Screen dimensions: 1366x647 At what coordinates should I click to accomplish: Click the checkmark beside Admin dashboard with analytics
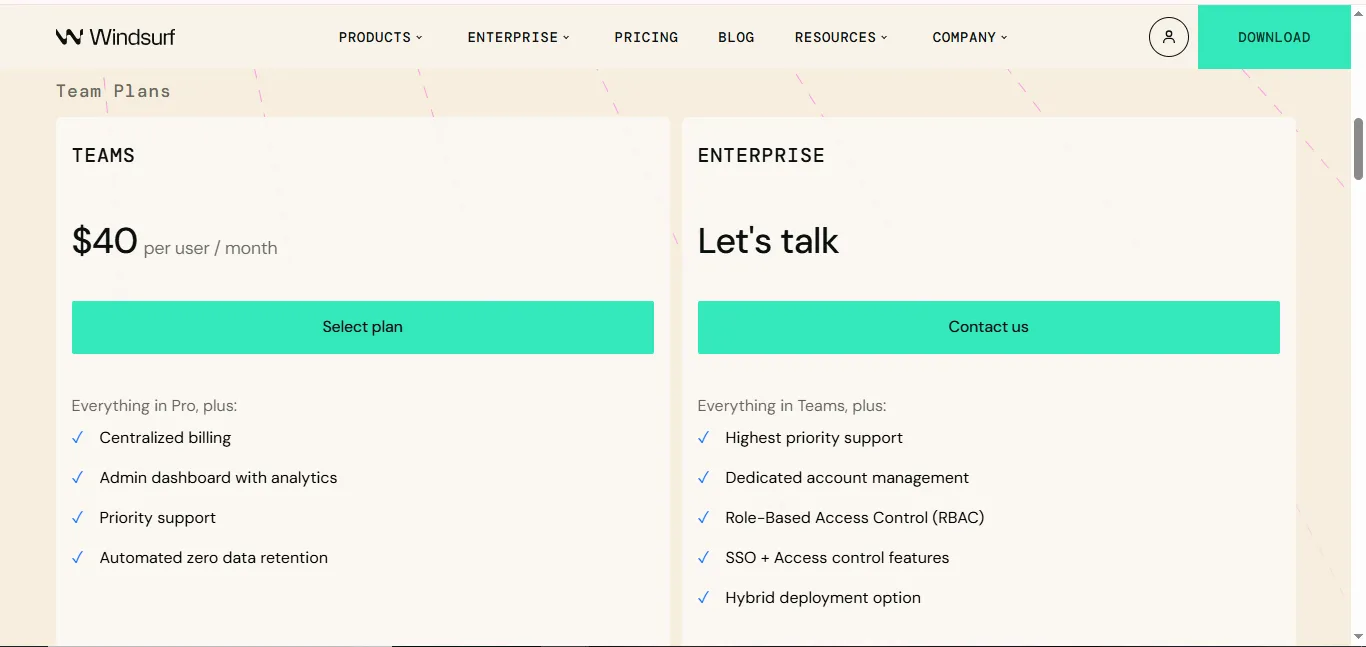[78, 478]
